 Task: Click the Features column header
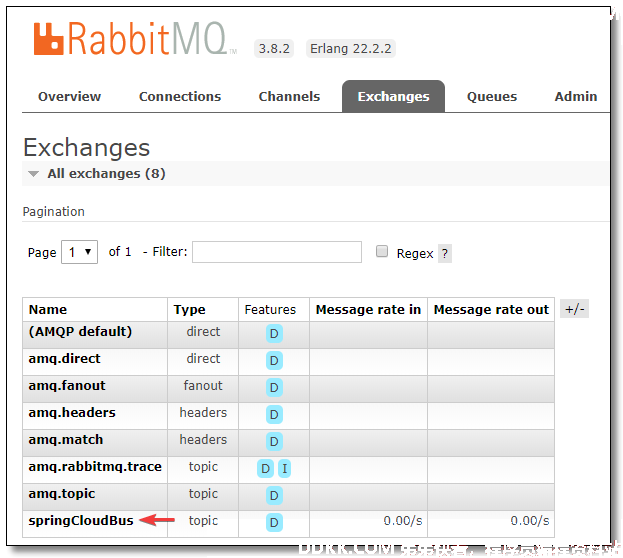(270, 310)
